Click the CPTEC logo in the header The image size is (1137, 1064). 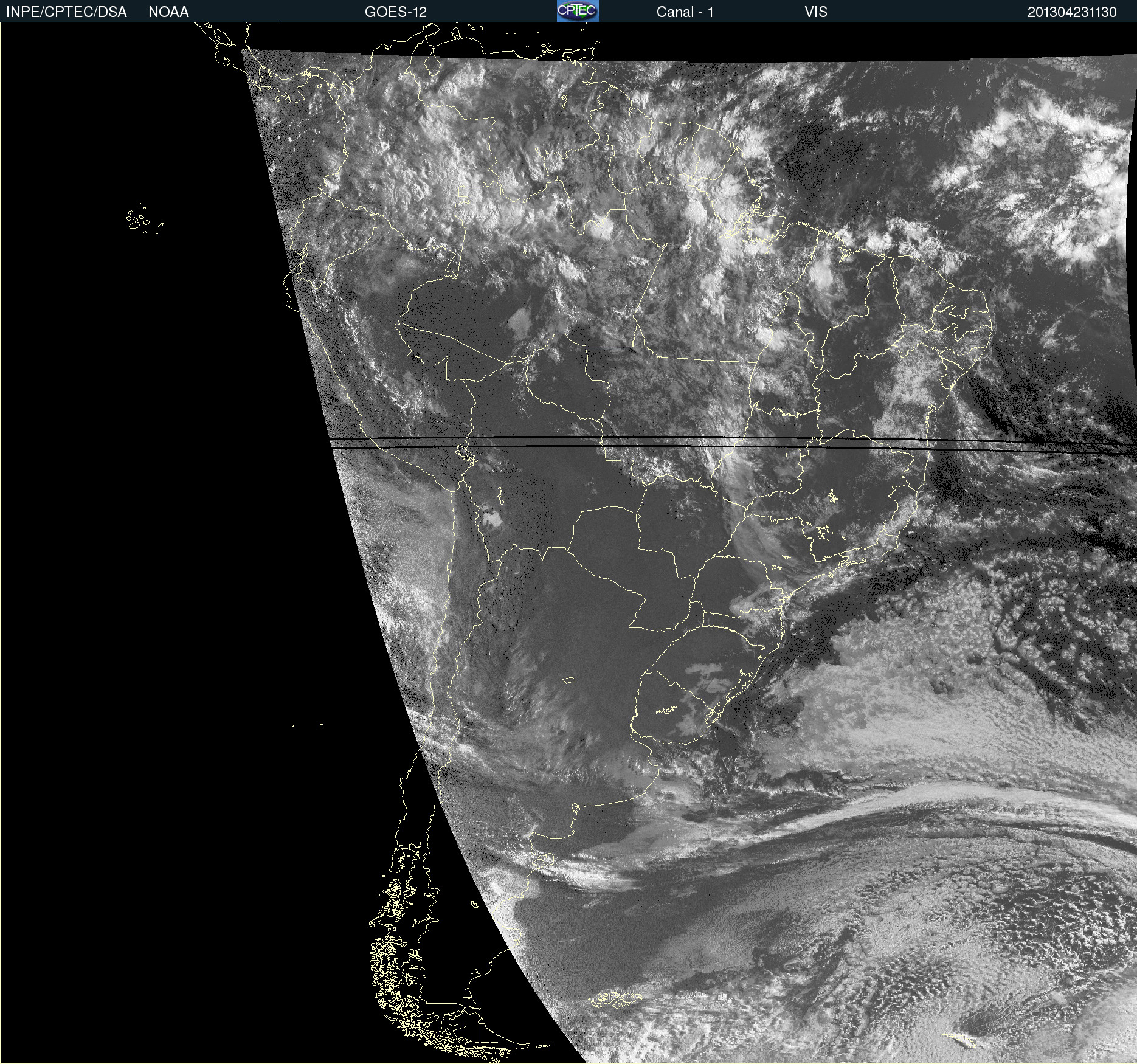[578, 11]
